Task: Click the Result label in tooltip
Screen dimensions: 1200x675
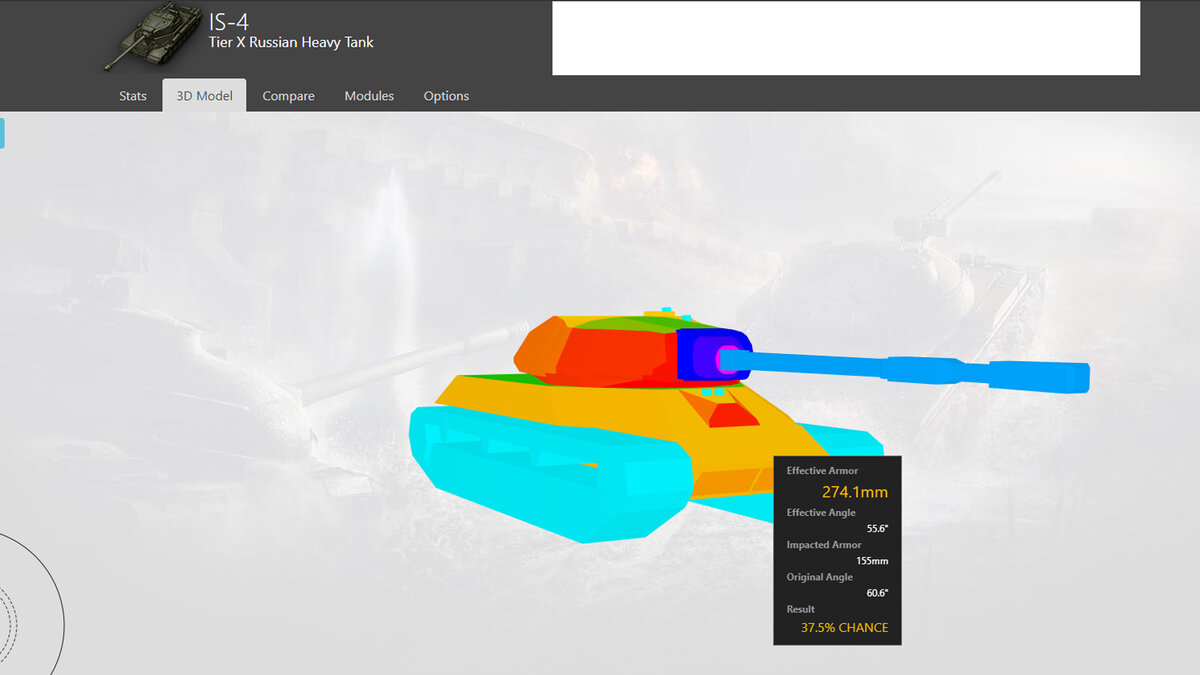Action: (x=800, y=608)
